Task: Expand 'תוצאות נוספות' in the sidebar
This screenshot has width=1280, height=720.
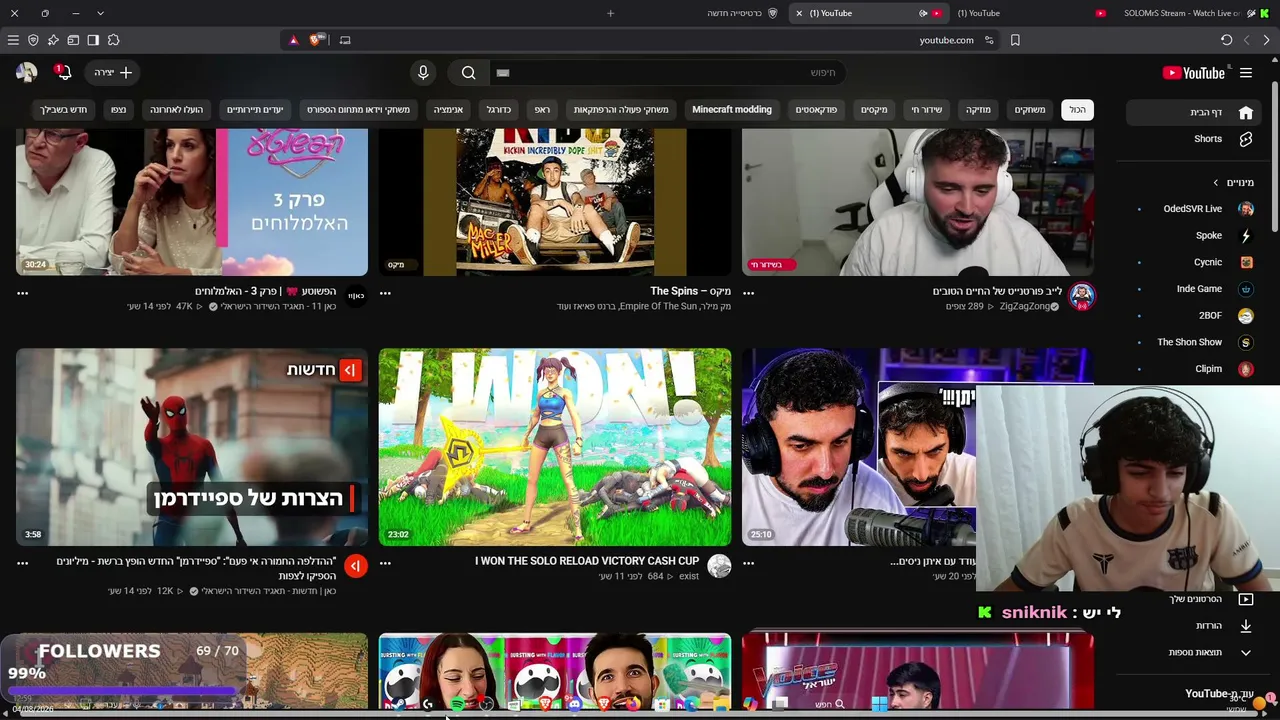Action: [1196, 653]
